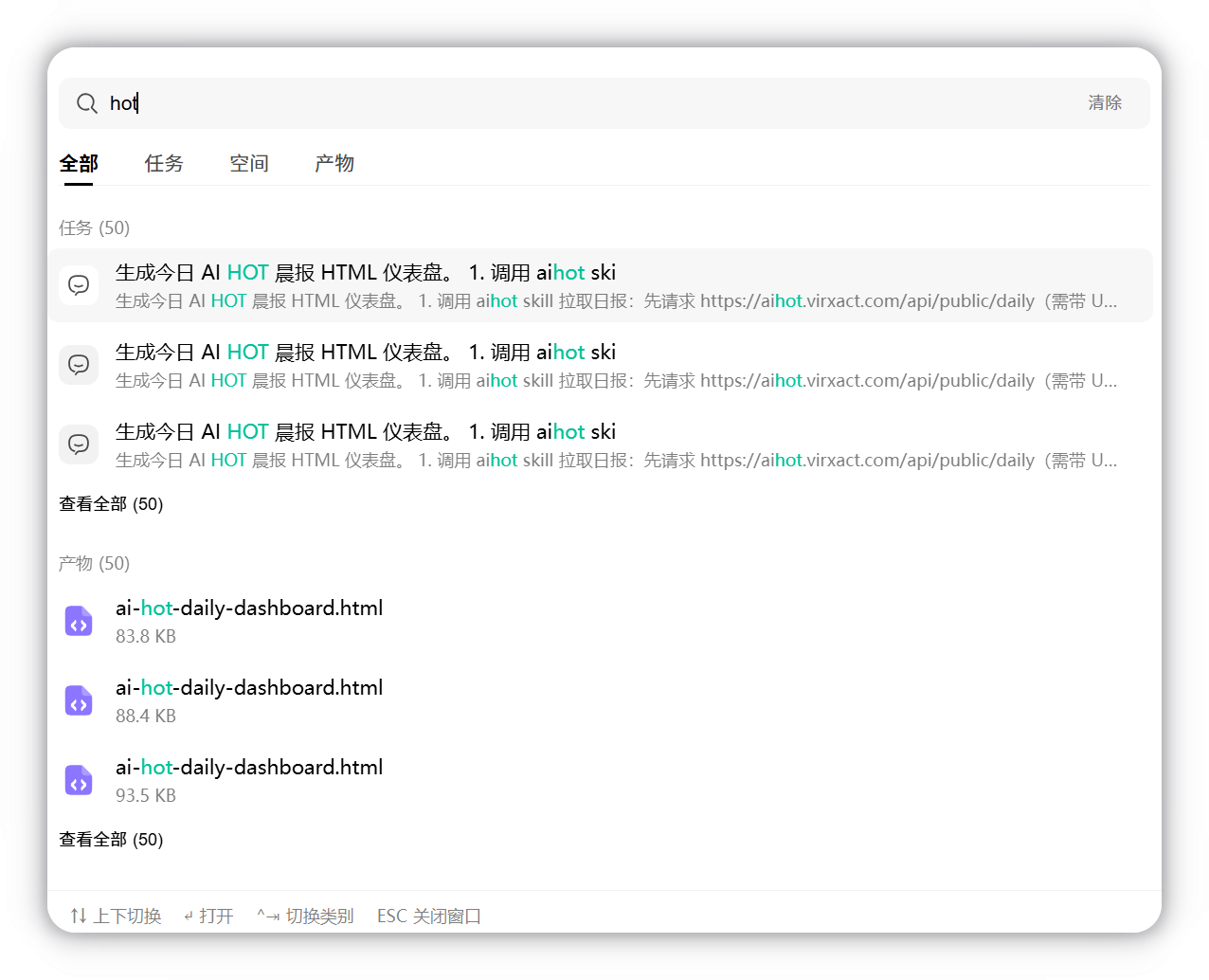This screenshot has width=1209, height=980.
Task: Click chat icon of first task result
Action: (x=79, y=285)
